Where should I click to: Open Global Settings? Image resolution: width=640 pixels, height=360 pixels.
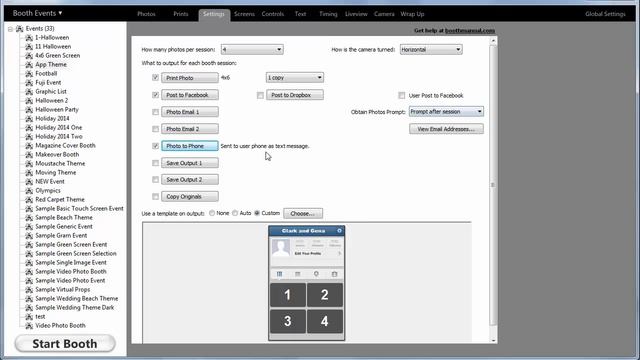(605, 14)
